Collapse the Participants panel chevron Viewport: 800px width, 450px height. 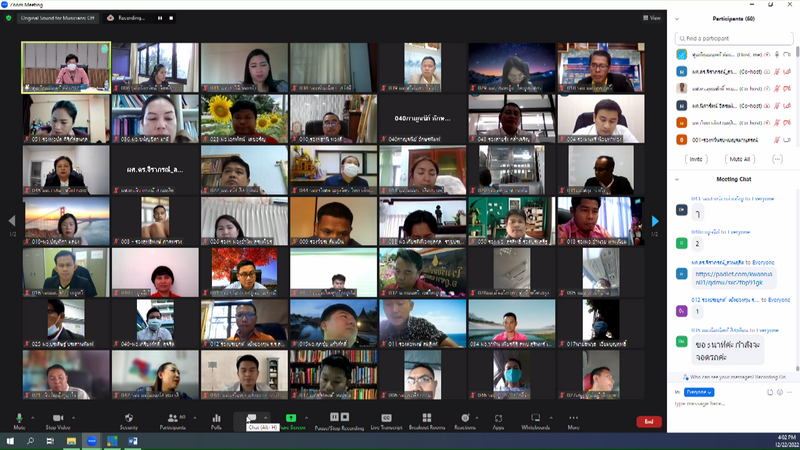pyautogui.click(x=677, y=19)
